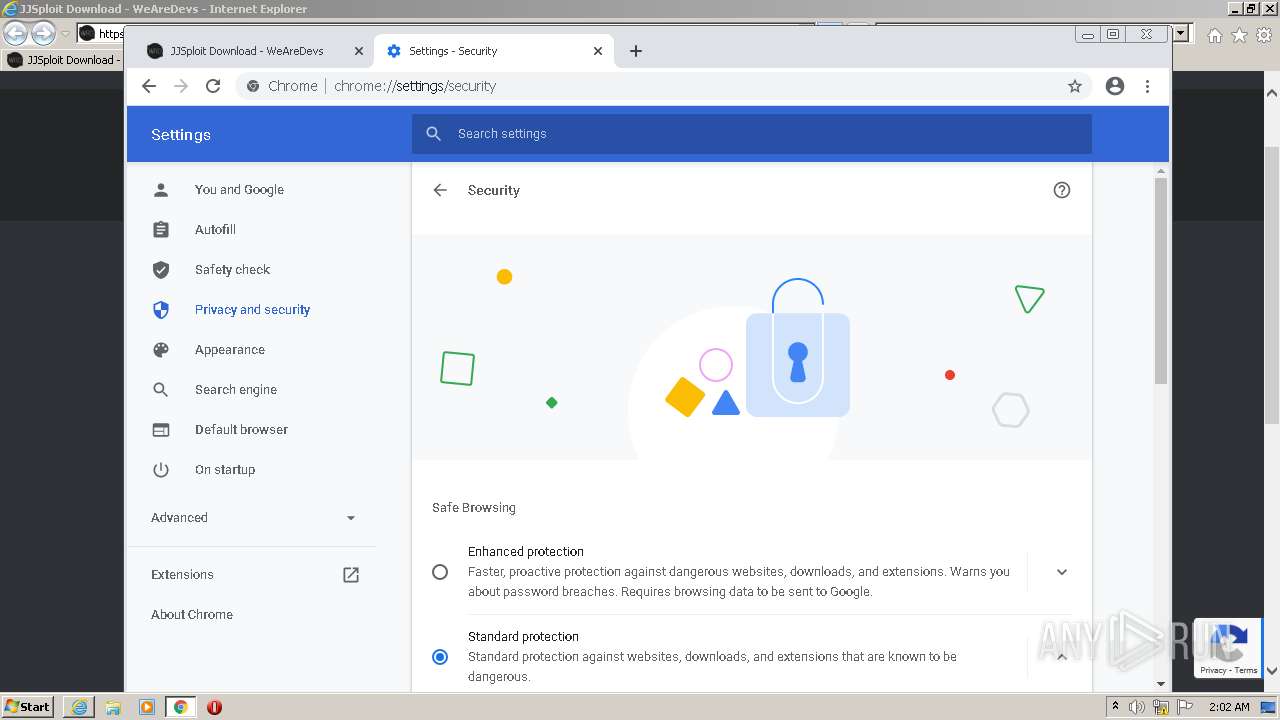Click the red stop-sign taskbar icon
1280x720 pixels.
pos(214,707)
